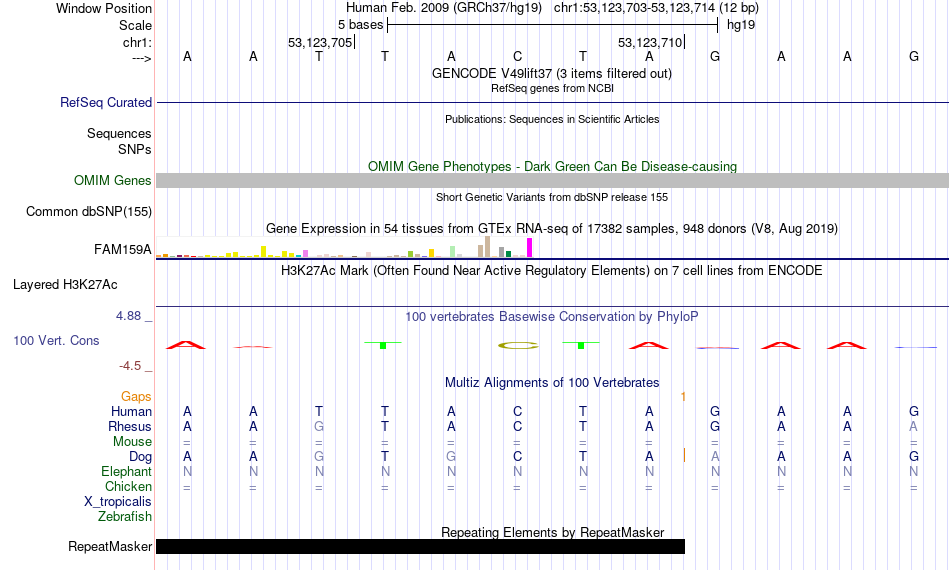Select the tallest tan GTEx expression bar
This screenshot has height=570, width=950.
coord(488,247)
